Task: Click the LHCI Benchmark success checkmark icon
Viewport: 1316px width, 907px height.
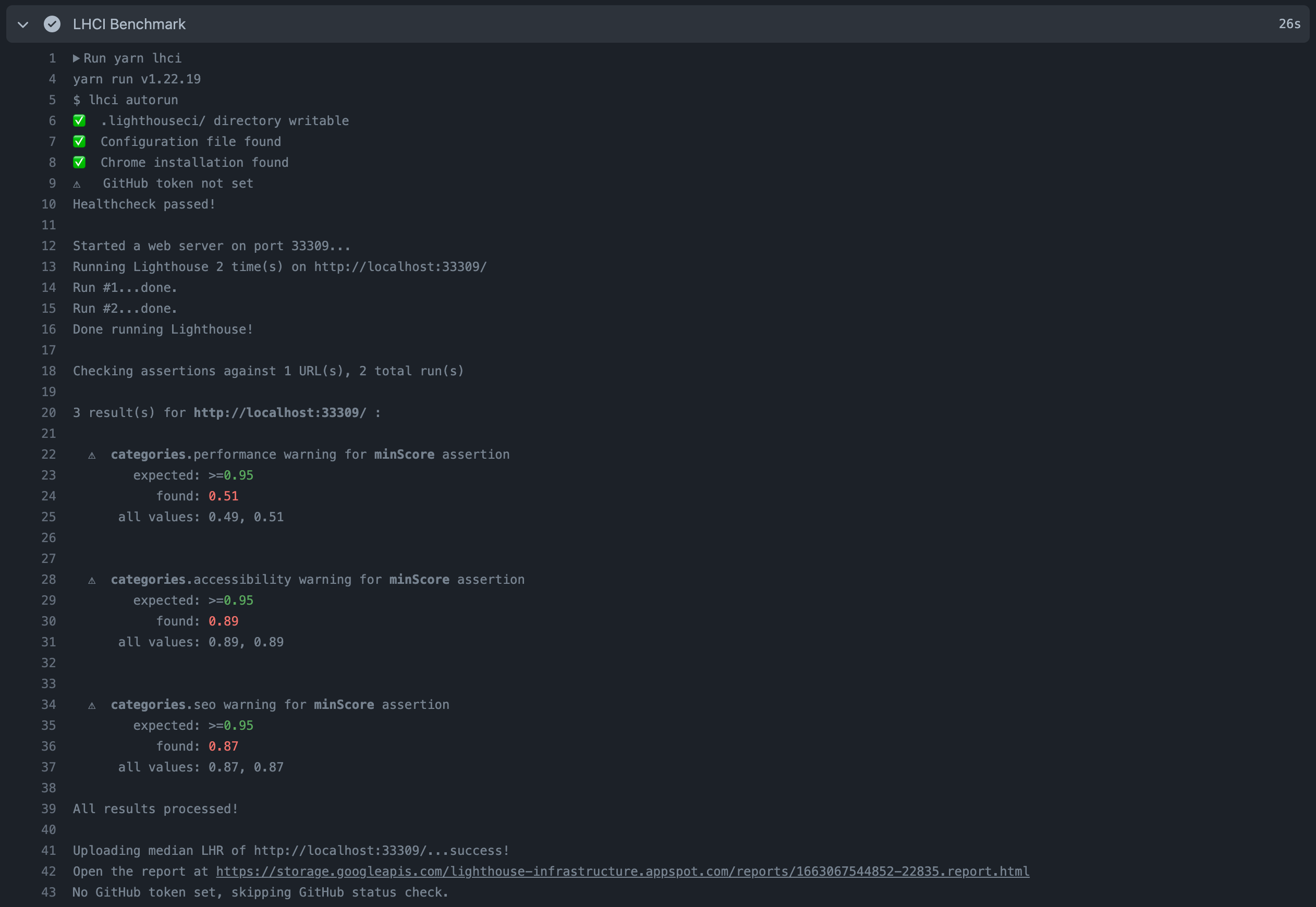Action: pos(52,24)
